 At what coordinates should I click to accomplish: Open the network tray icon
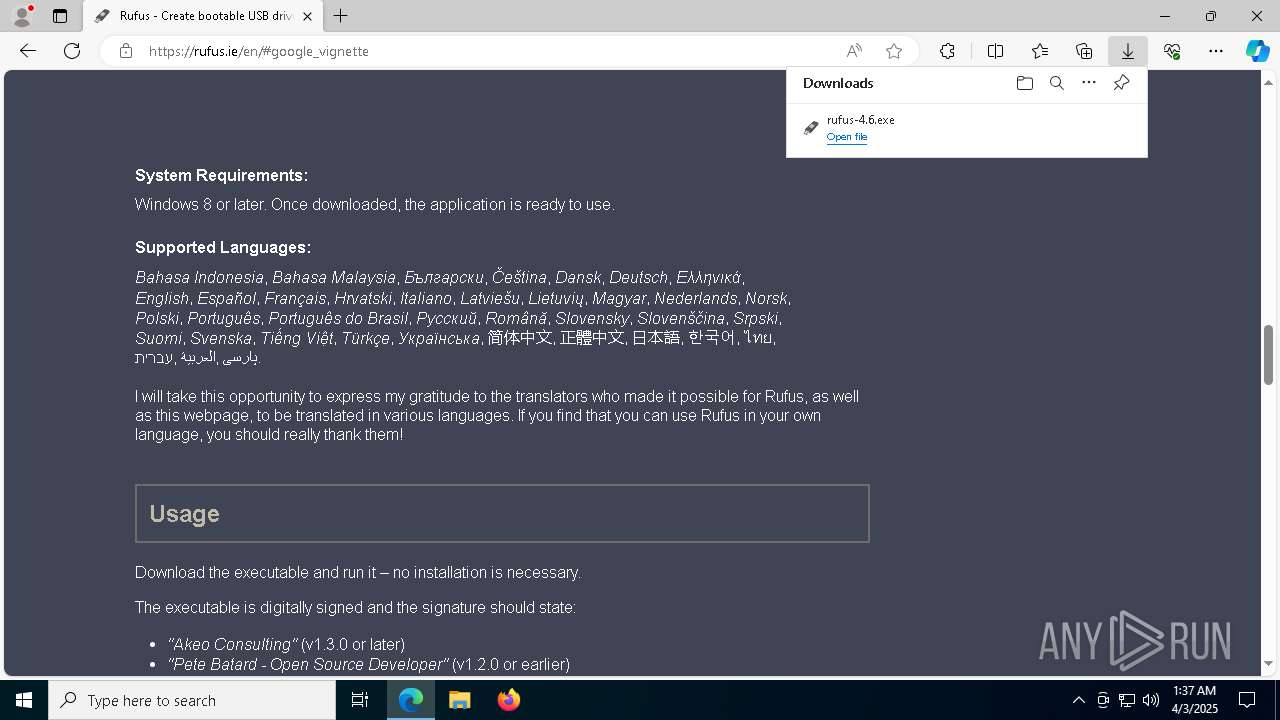[1127, 700]
